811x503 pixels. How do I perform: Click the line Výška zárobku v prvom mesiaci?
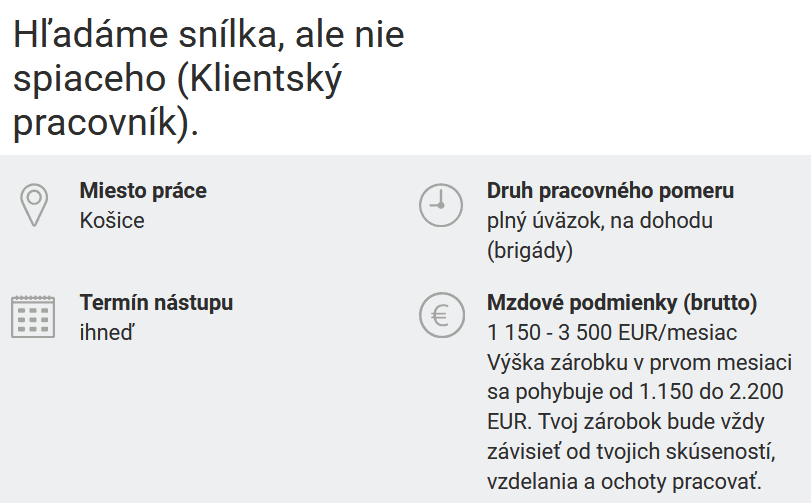pos(639,361)
